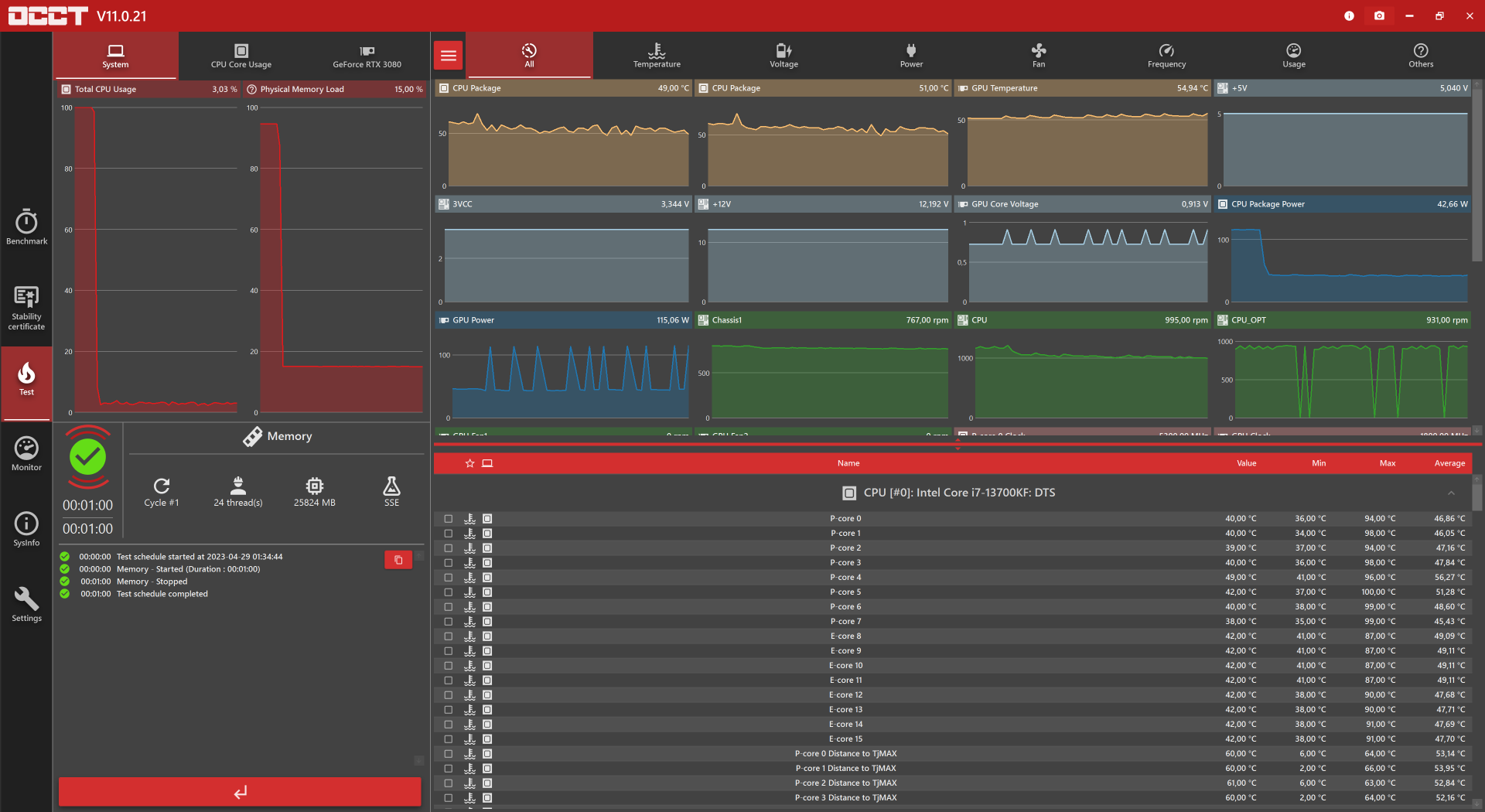This screenshot has height=812, width=1485.
Task: Open the Temperature sensors tab
Action: [657, 56]
